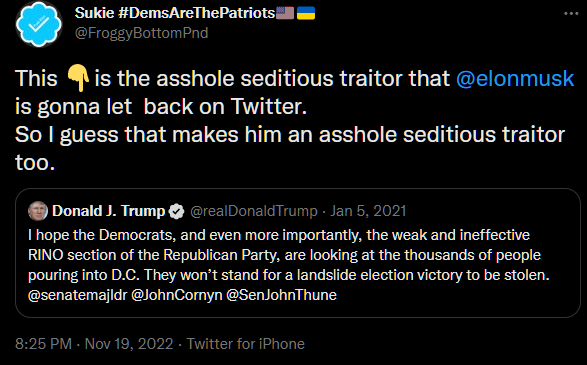
Task: Click the 8:25 PM · Nov 19, 2022 timestamp
Action: 94,344
